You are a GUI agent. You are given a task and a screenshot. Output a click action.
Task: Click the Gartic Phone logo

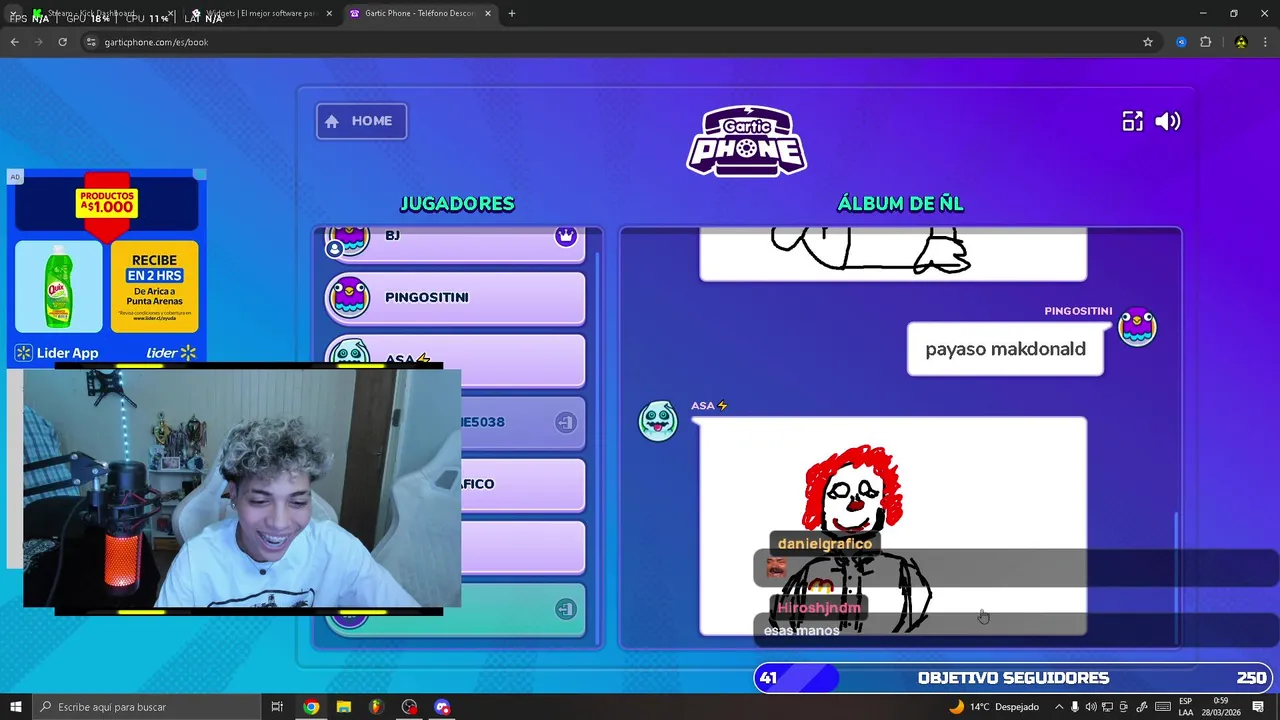(x=747, y=141)
